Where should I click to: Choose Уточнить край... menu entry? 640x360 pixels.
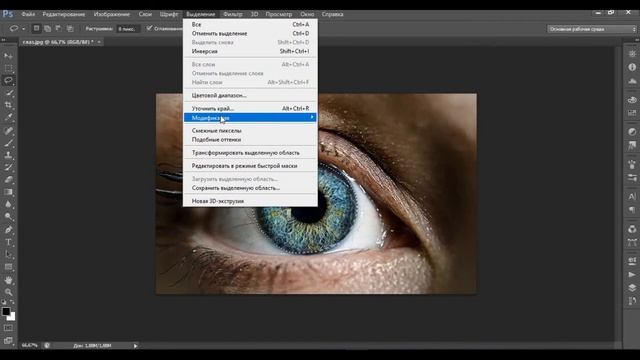point(250,109)
